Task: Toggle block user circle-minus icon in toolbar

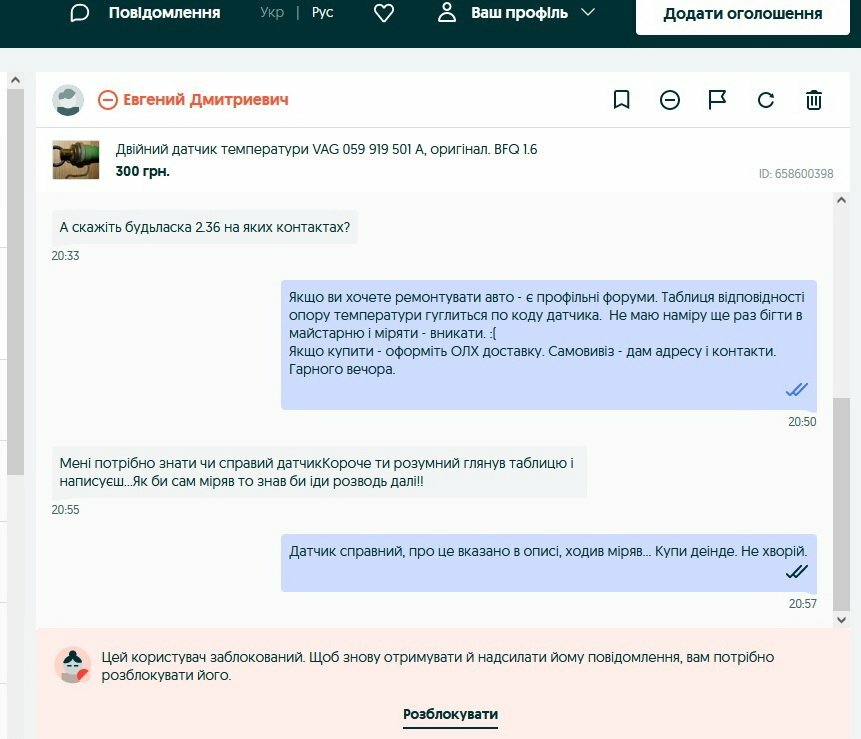Action: 669,100
